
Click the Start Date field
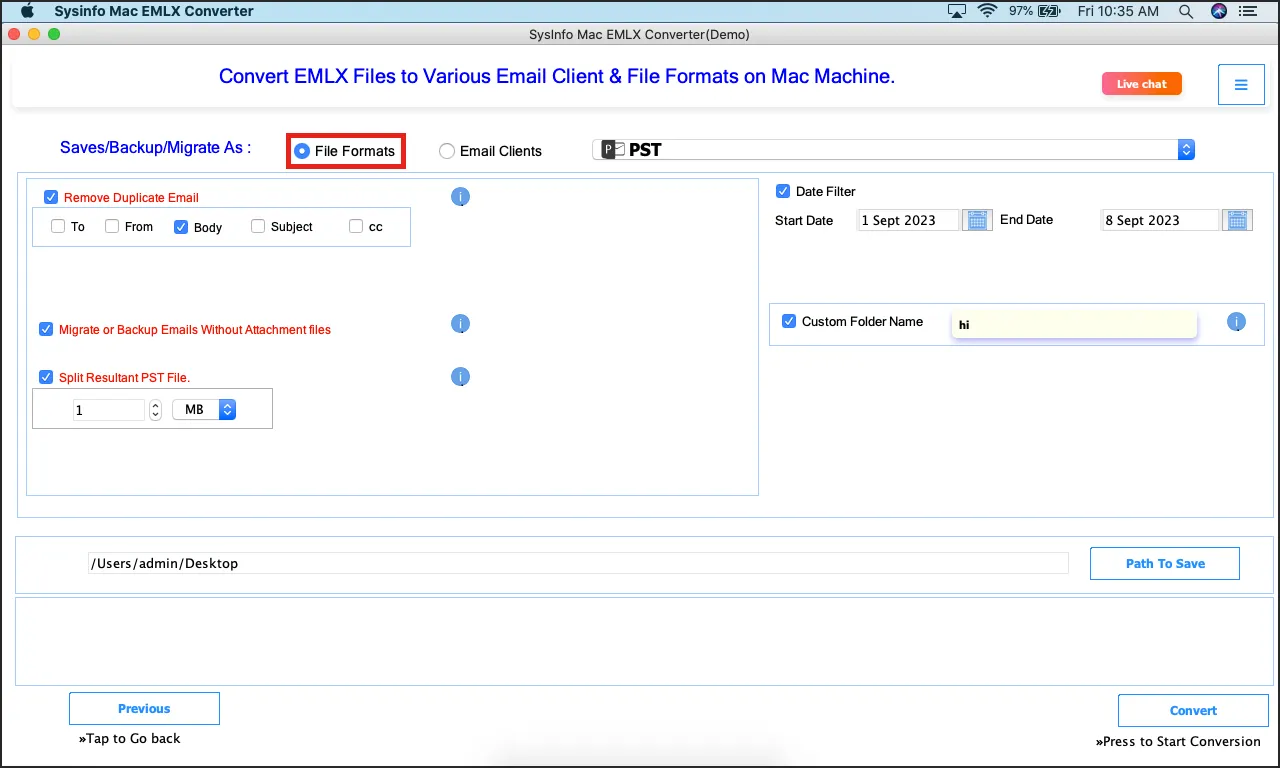(908, 220)
